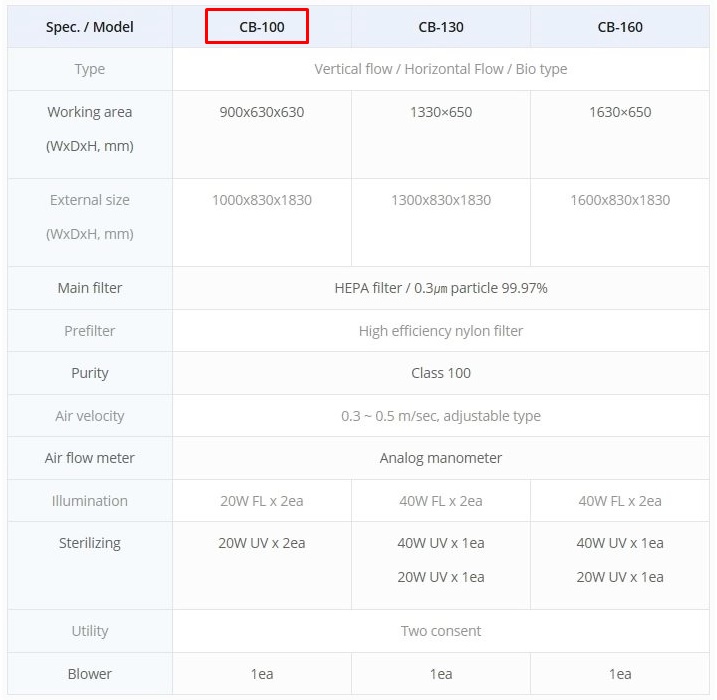Click the 20W UV x 2ea sterilizing cell
Image resolution: width=717 pixels, height=700 pixels.
pos(261,543)
